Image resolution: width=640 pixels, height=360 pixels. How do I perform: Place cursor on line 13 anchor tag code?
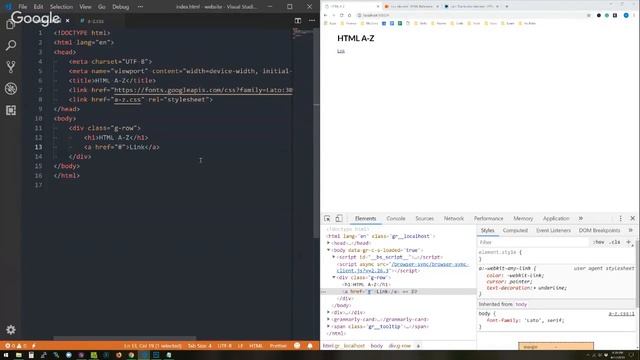[x=122, y=147]
